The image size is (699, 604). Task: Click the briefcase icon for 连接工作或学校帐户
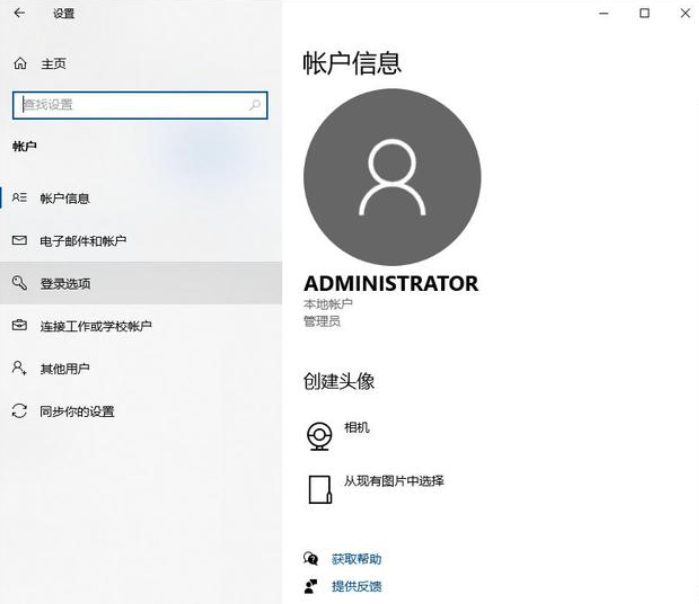[x=19, y=326]
